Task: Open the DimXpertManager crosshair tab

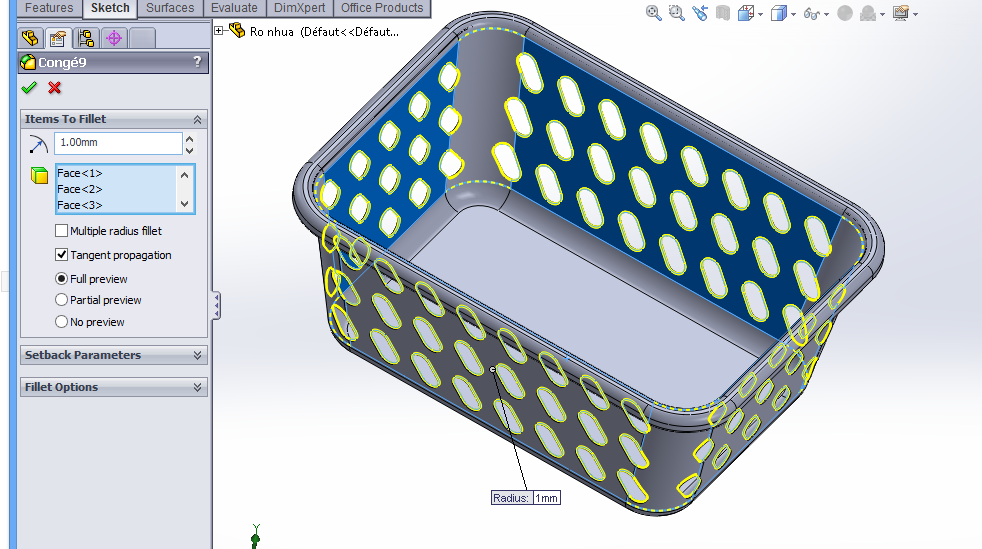Action: coord(114,39)
